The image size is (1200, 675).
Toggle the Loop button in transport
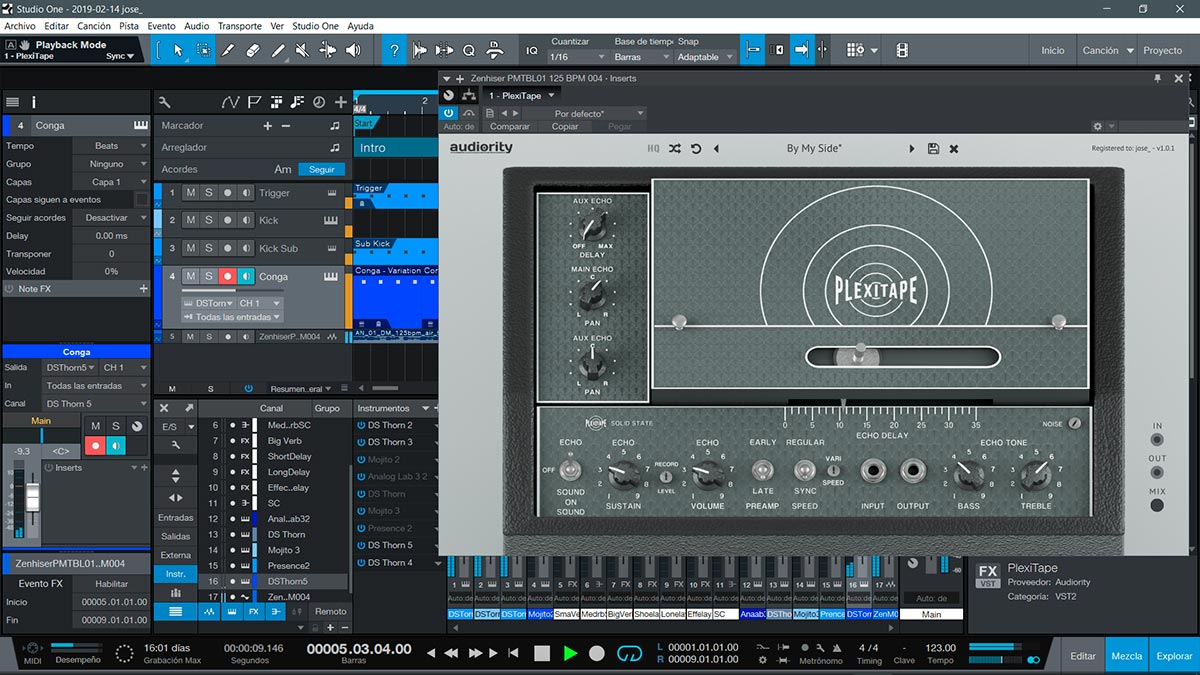(629, 653)
